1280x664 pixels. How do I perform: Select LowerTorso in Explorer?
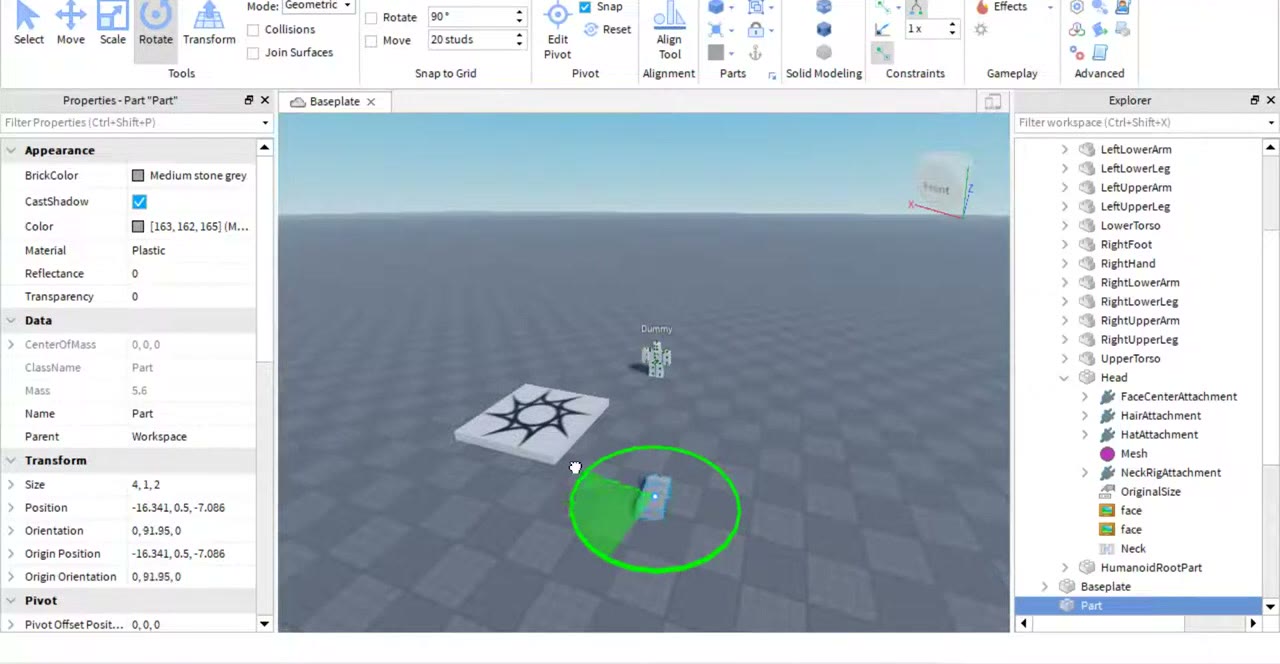point(1130,226)
